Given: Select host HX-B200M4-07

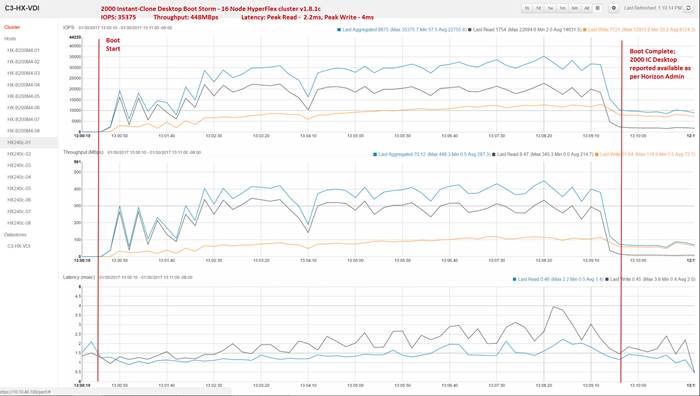Looking at the screenshot, I should (24, 119).
